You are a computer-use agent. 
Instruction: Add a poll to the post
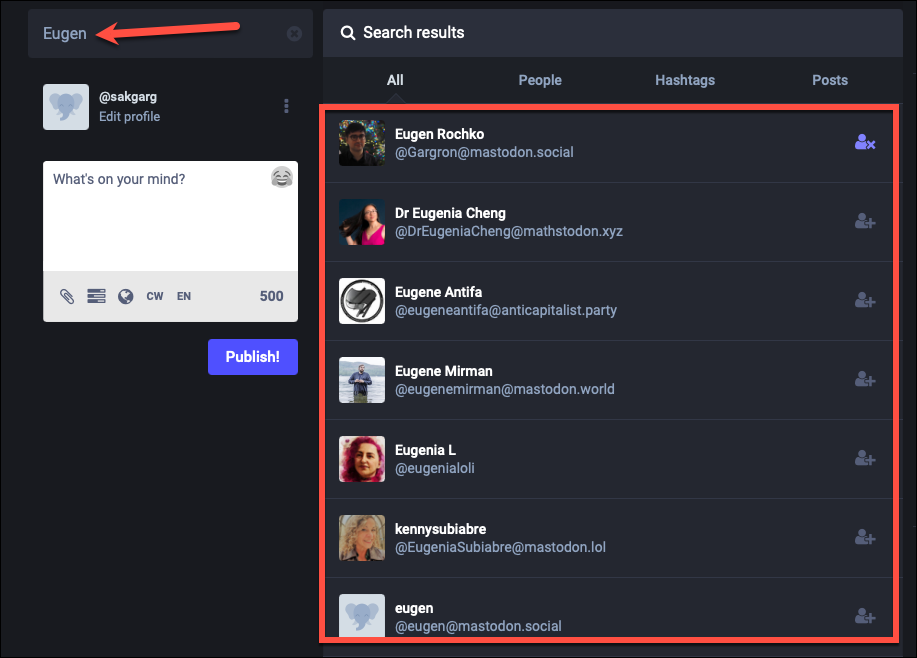(96, 297)
